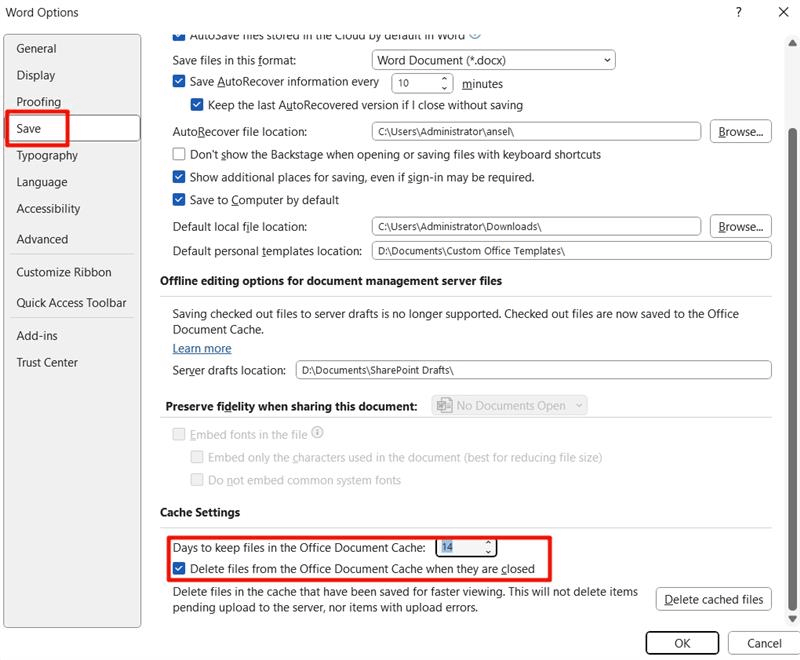Image resolution: width=800 pixels, height=660 pixels.
Task: Enable Don't show the Backstage checkbox
Action: (179, 154)
